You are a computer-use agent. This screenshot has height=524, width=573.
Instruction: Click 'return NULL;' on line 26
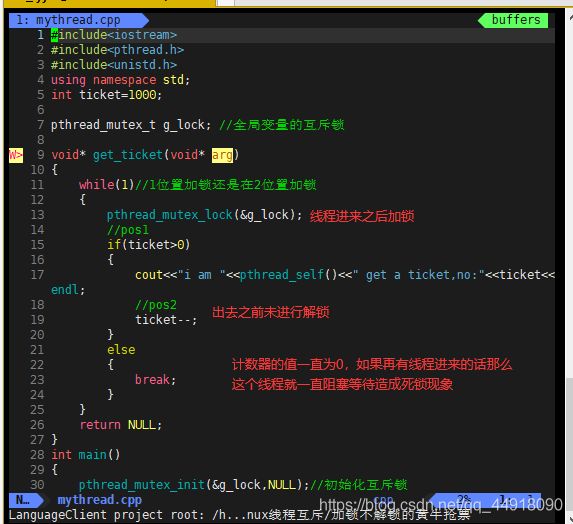coord(121,425)
